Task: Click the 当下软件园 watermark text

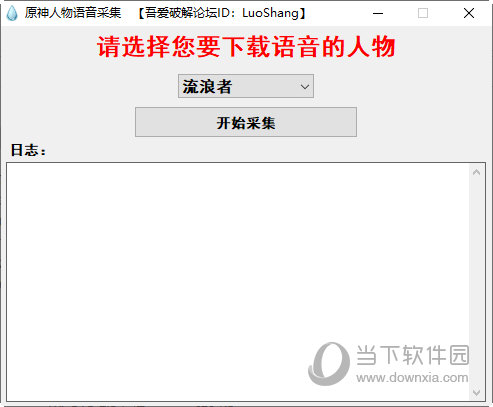Action: pos(413,355)
